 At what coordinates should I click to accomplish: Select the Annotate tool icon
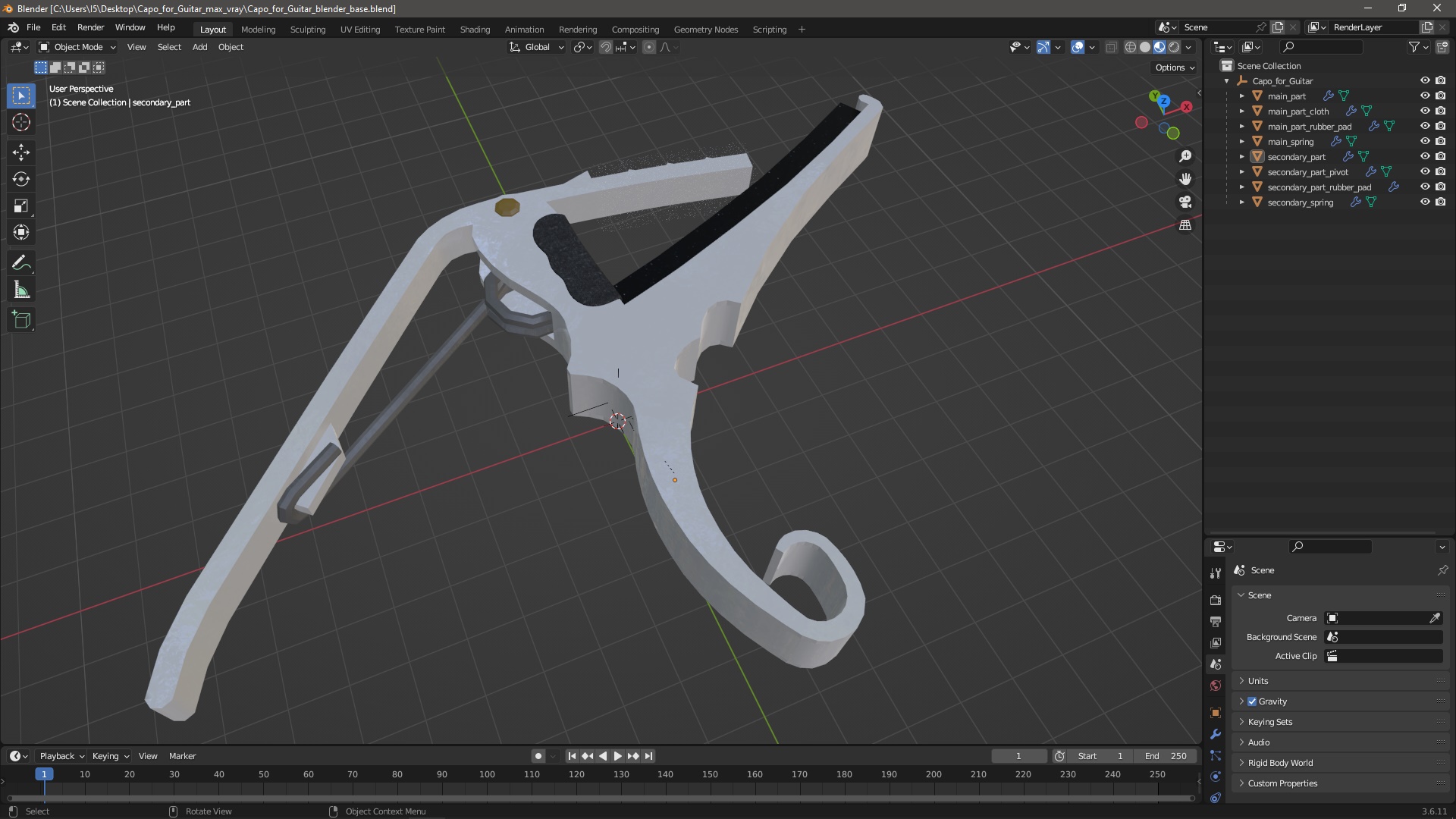click(22, 261)
